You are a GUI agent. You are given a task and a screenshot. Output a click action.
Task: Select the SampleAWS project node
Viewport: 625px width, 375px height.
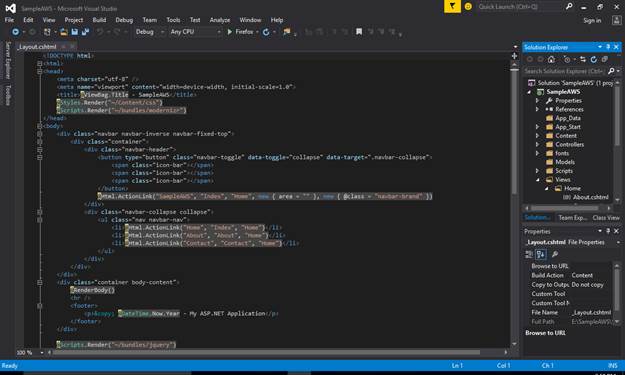[x=563, y=92]
